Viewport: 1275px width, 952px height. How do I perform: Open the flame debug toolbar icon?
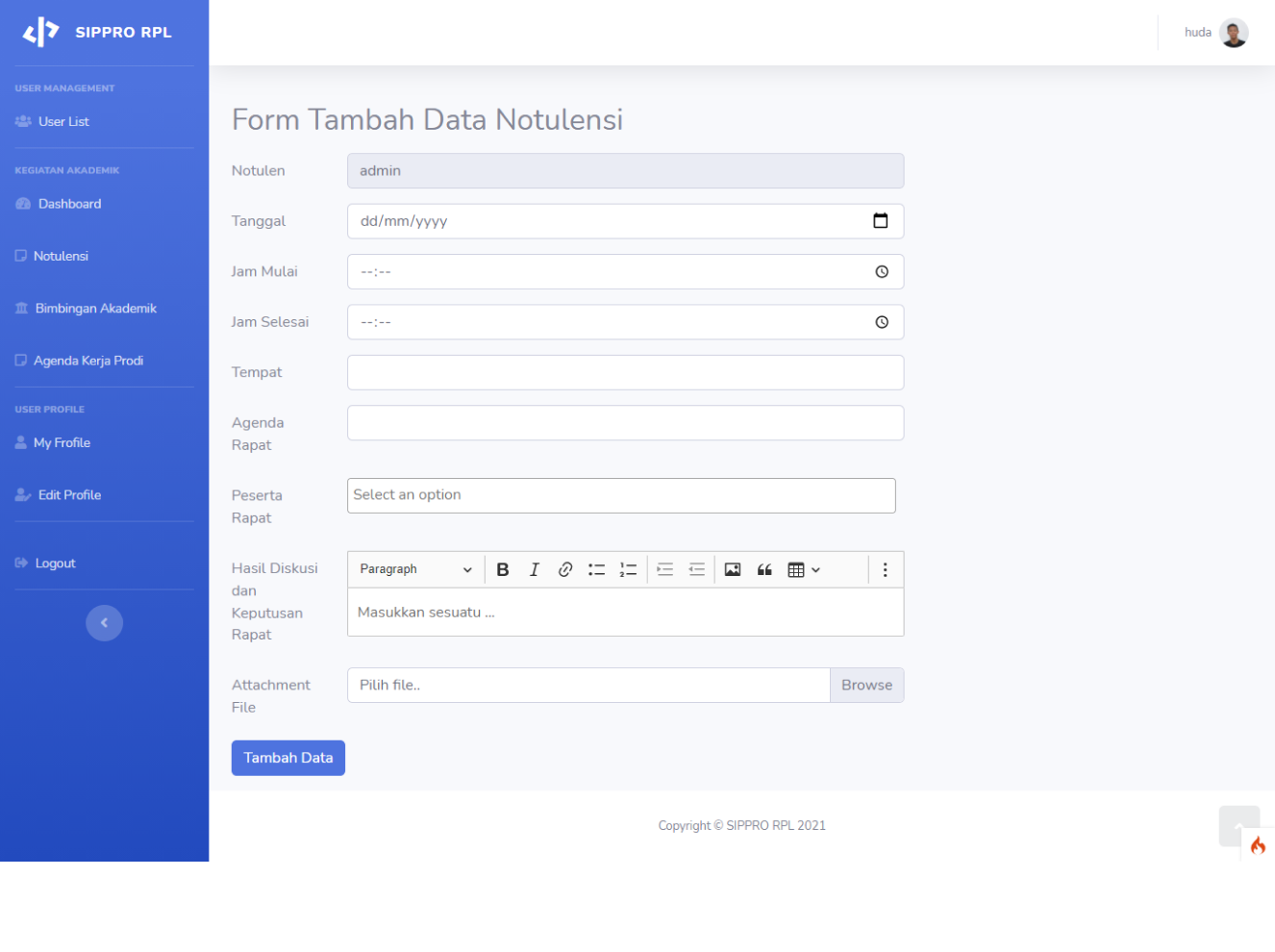click(1258, 845)
